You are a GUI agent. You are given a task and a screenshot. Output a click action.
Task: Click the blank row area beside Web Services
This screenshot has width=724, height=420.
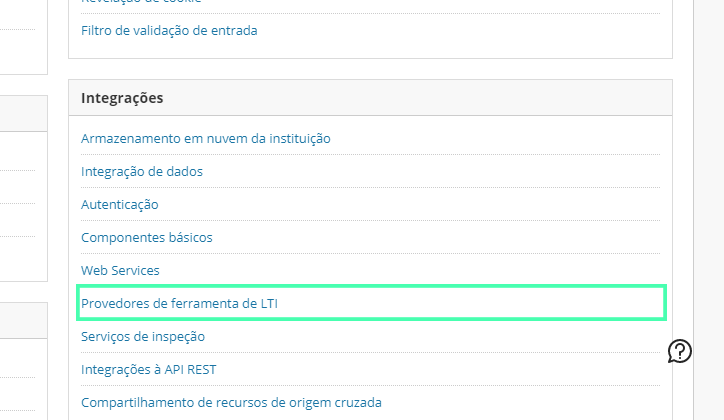(410, 270)
